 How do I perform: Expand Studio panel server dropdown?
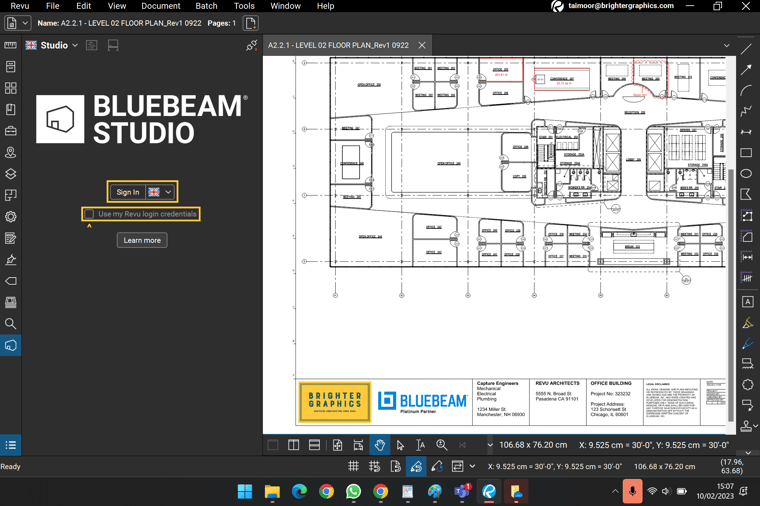coord(75,45)
